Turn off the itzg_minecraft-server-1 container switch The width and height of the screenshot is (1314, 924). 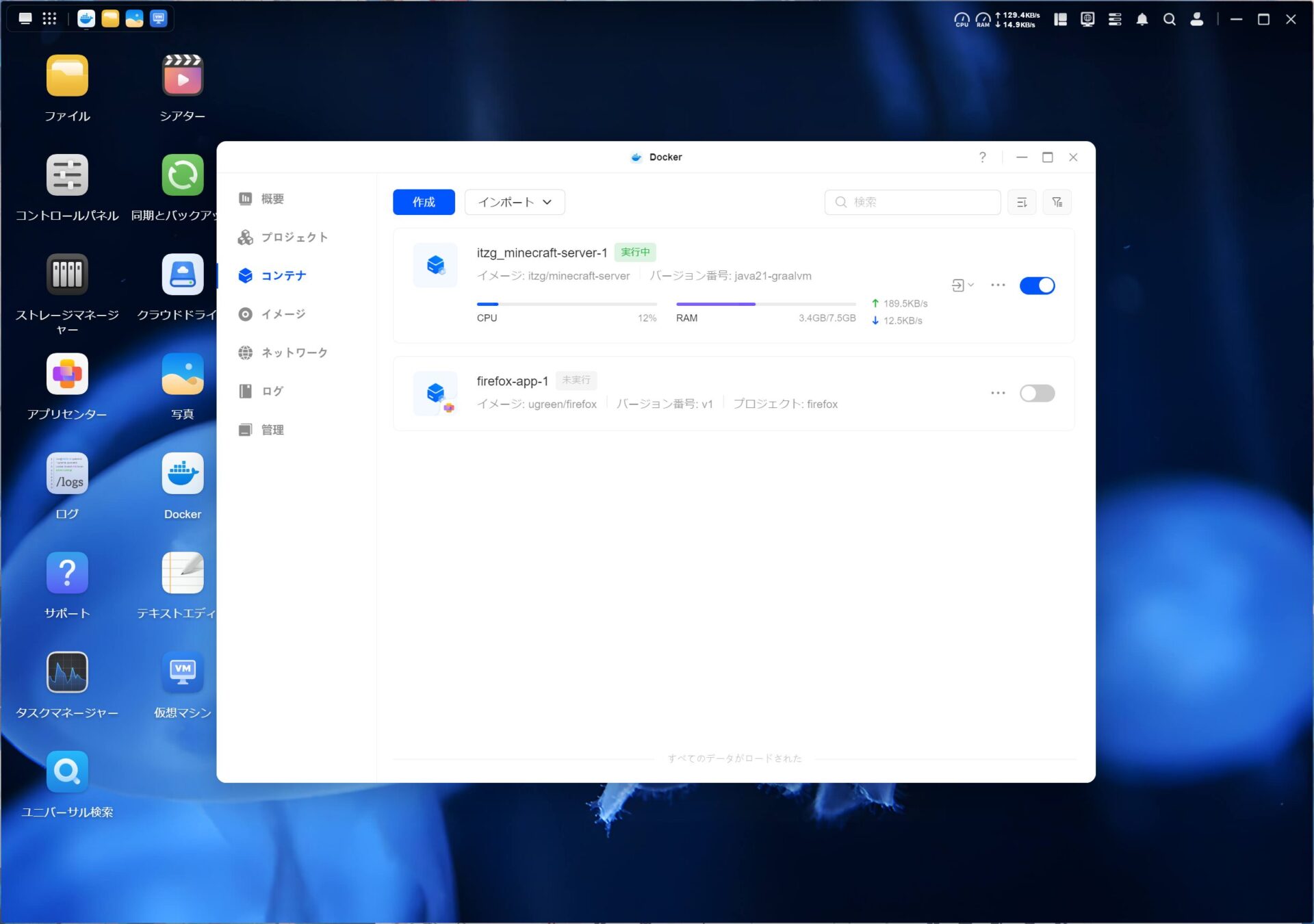[1037, 285]
